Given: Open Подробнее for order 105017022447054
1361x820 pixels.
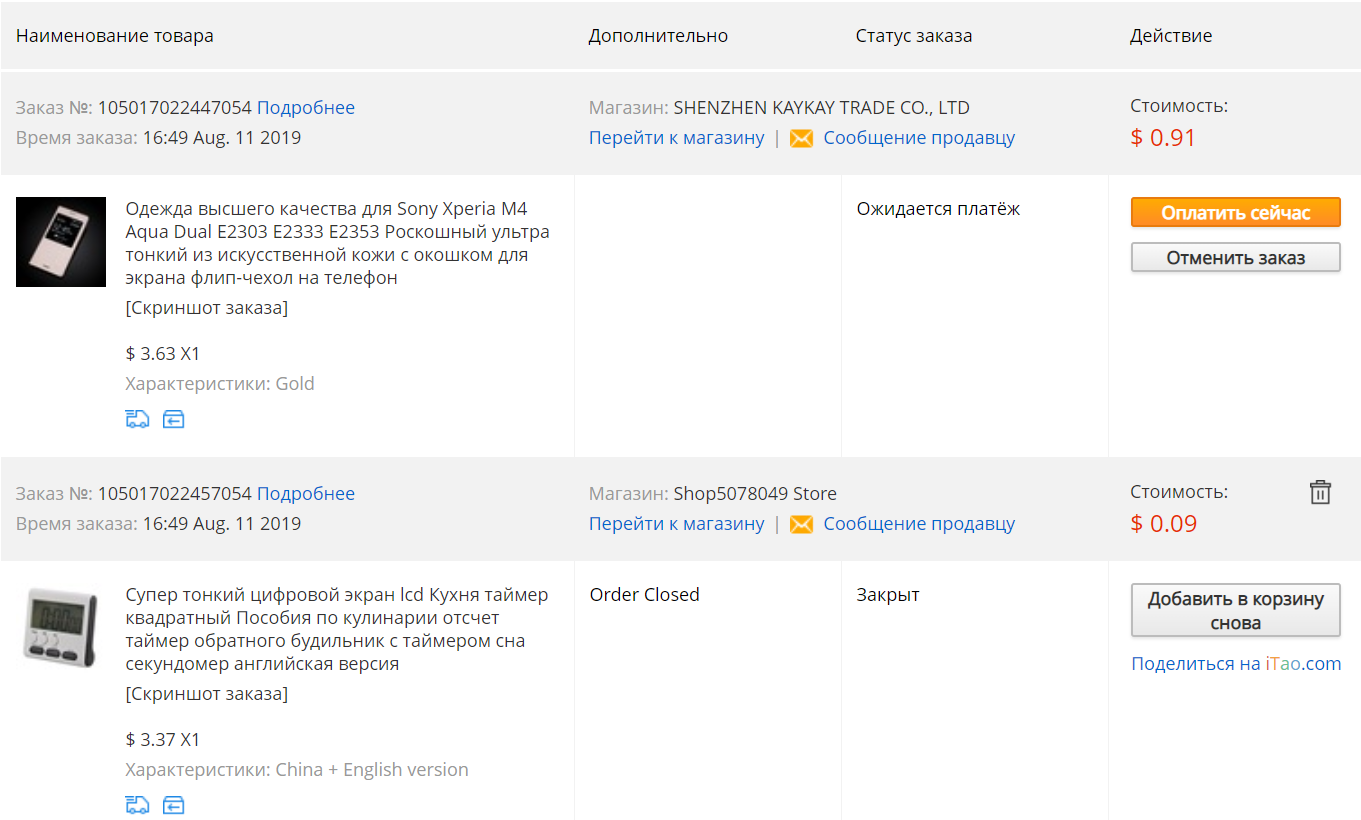Looking at the screenshot, I should coord(306,108).
